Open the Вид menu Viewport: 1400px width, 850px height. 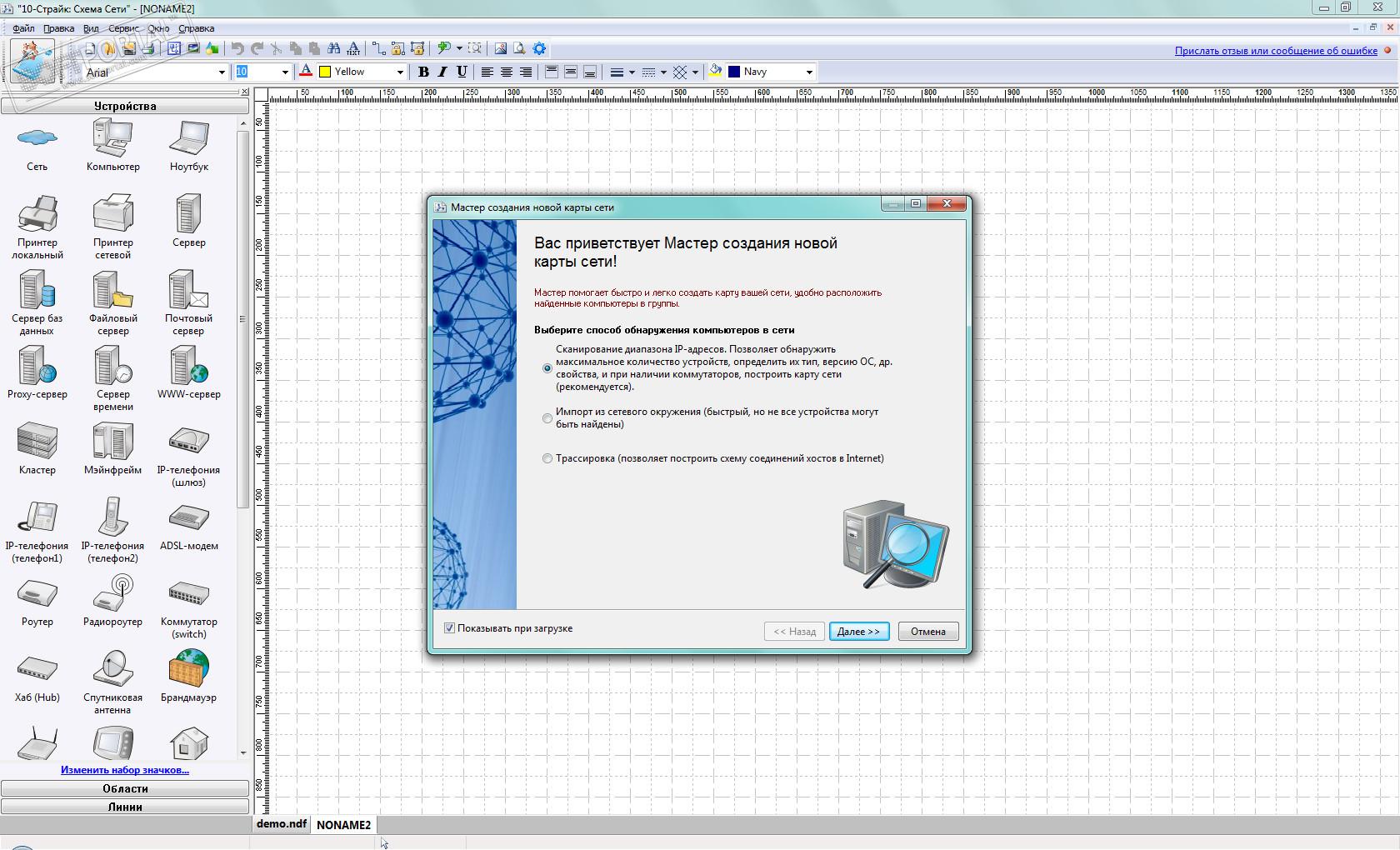pos(91,28)
